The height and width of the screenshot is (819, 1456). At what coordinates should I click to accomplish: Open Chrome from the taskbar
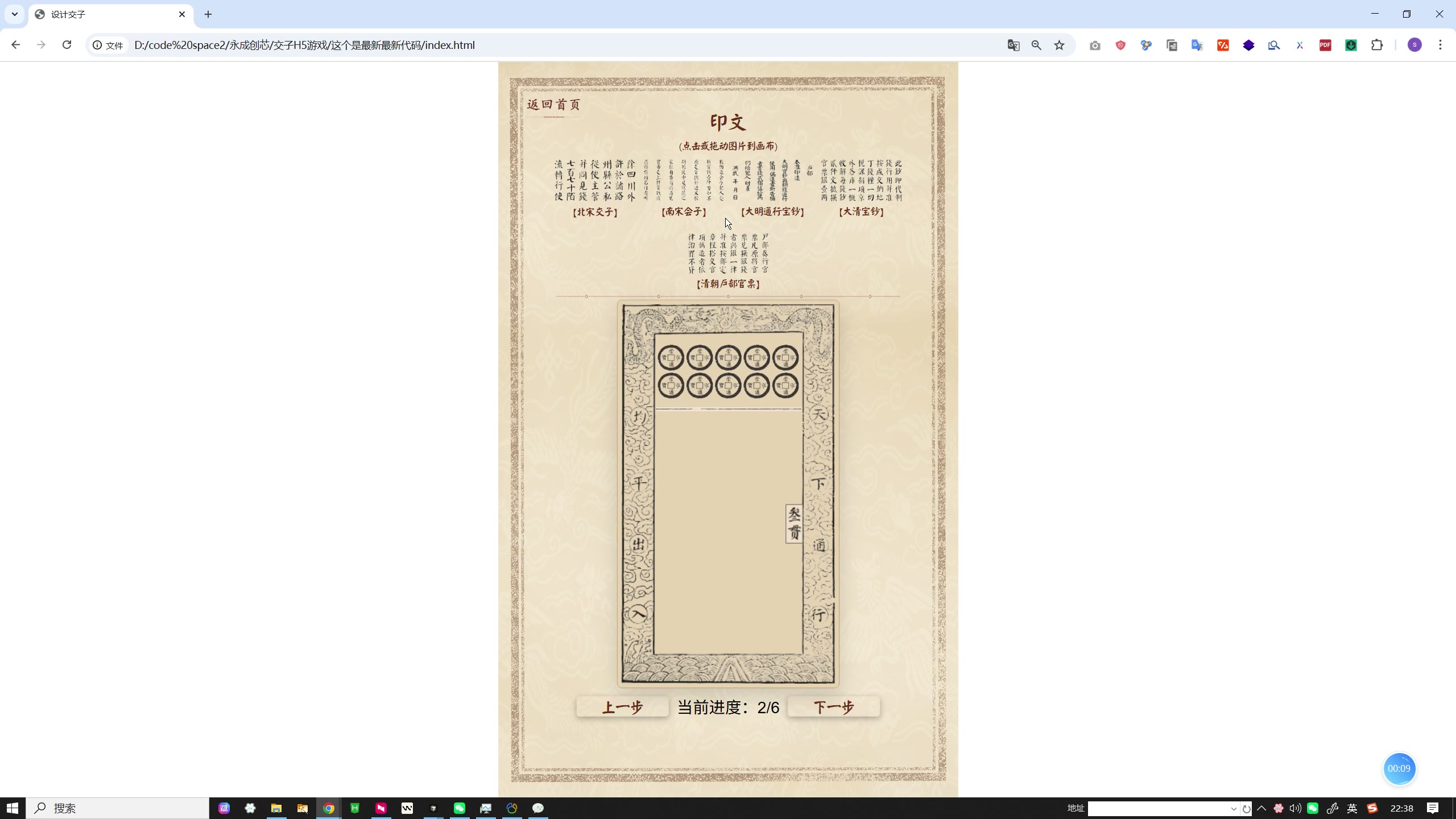click(328, 808)
